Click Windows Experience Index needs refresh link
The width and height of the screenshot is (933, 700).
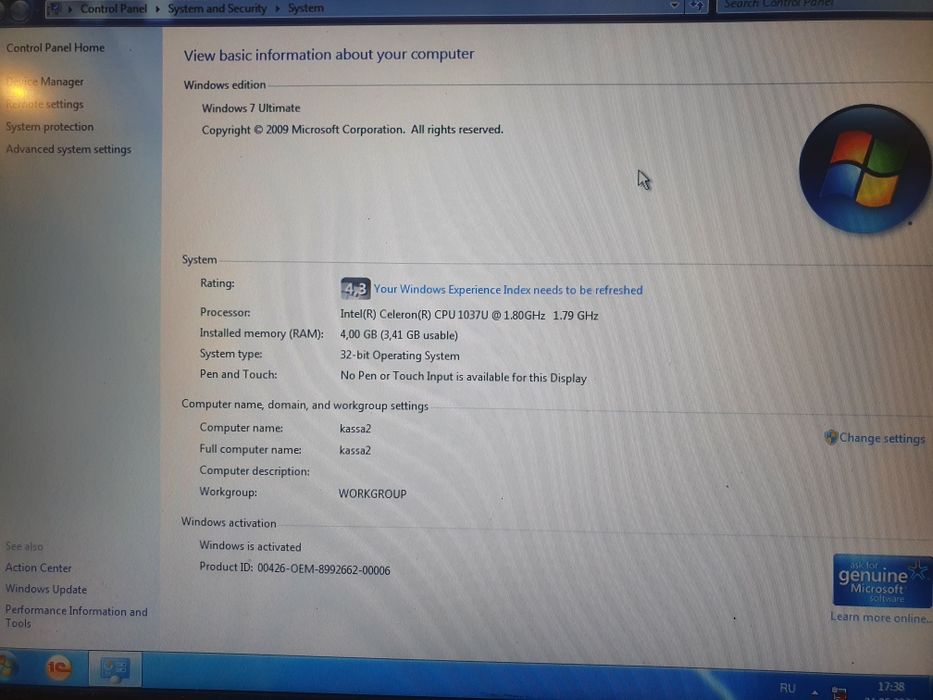(508, 290)
